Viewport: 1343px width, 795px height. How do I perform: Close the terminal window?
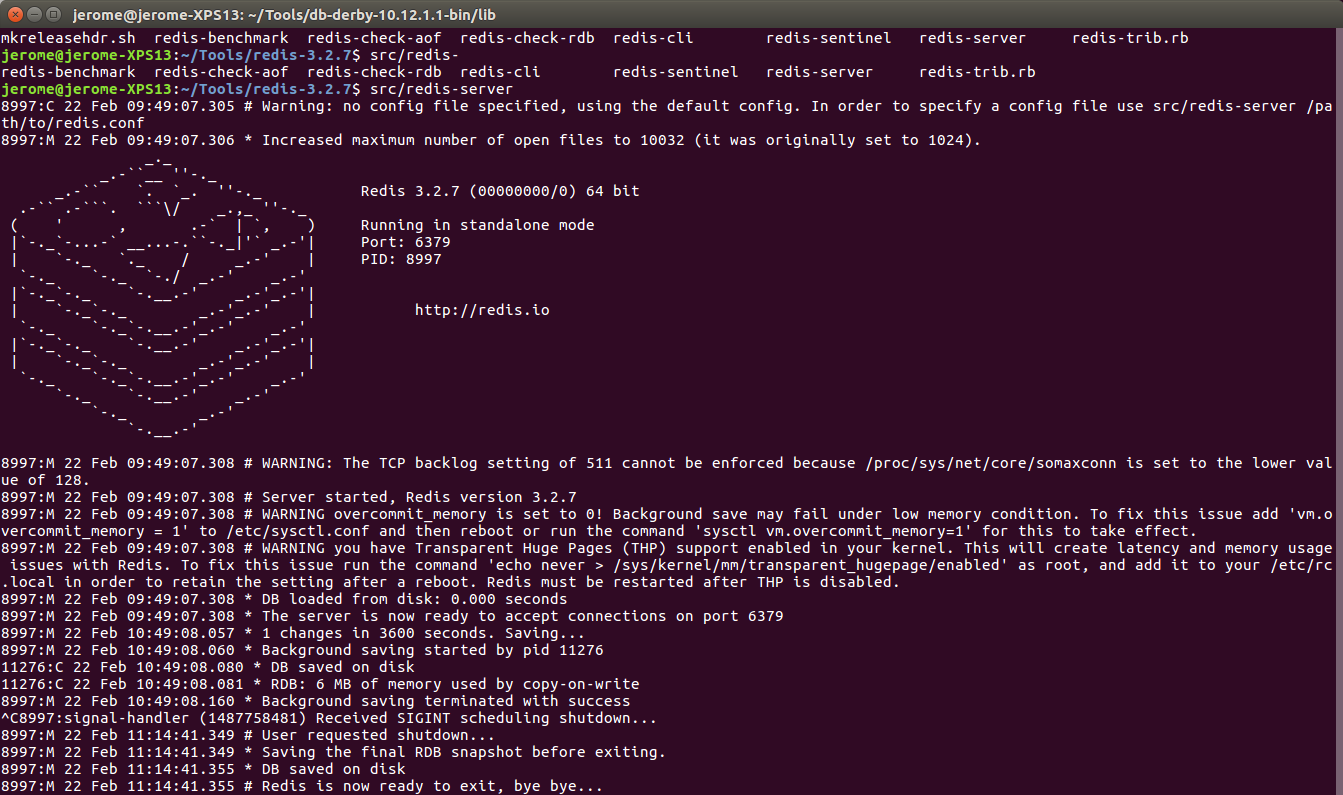pyautogui.click(x=13, y=15)
